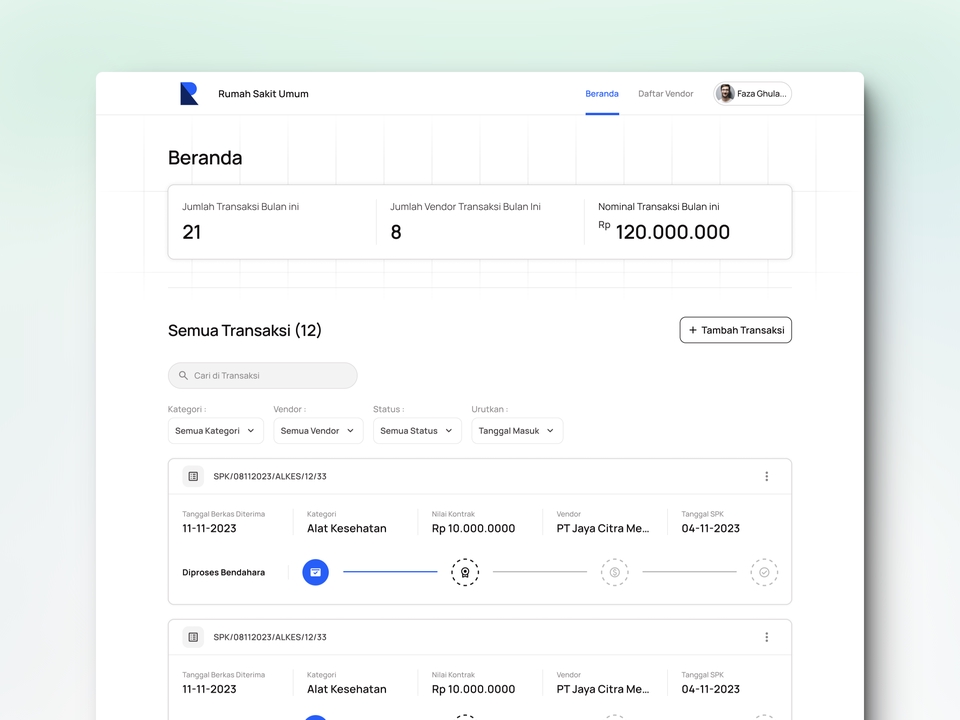Screen dimensions: 960x720
Task: Click Diproses Bendahara status text
Action: click(223, 572)
